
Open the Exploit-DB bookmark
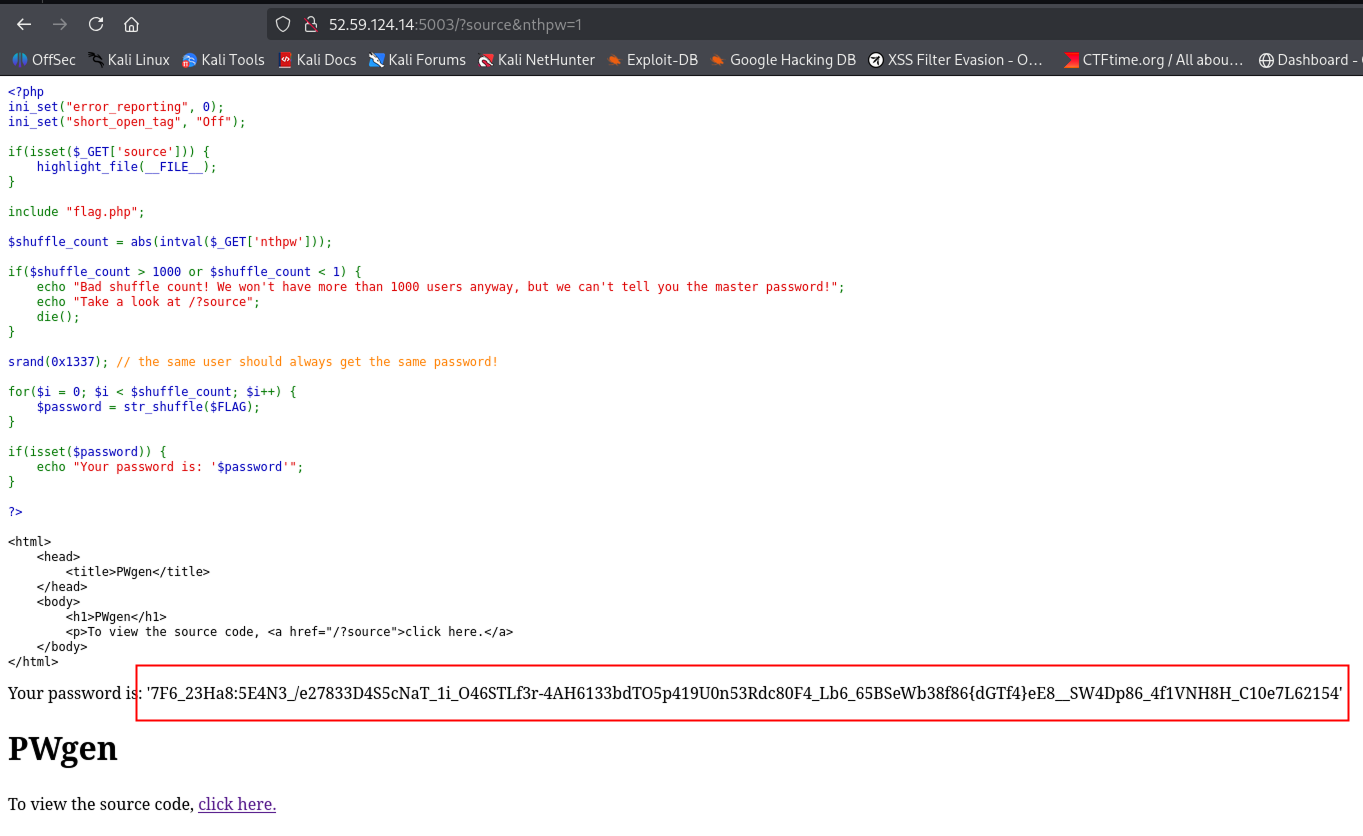652,60
